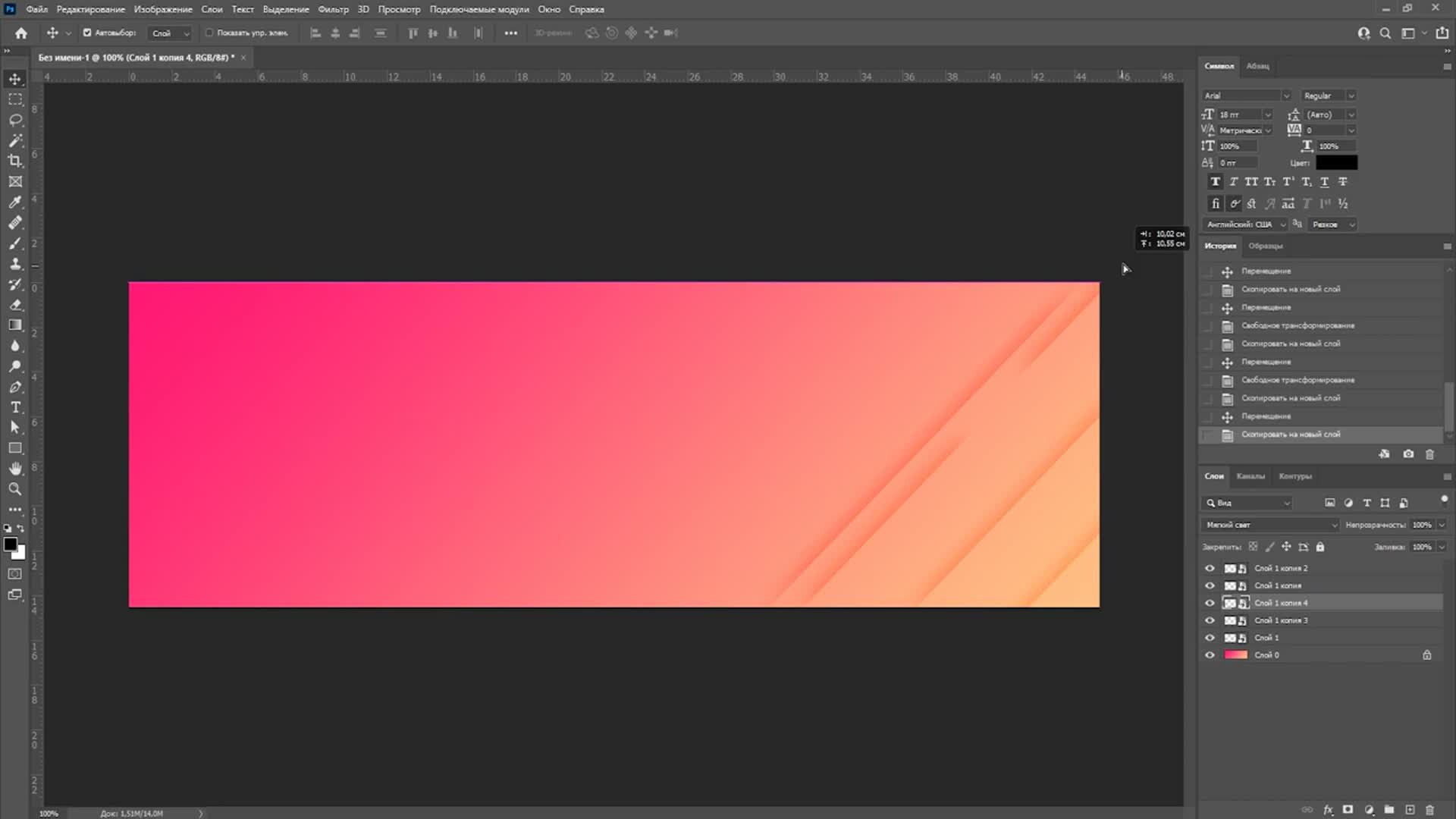This screenshot has height=819, width=1456.
Task: Select layer name Слой 1 копия 3
Action: (1281, 620)
